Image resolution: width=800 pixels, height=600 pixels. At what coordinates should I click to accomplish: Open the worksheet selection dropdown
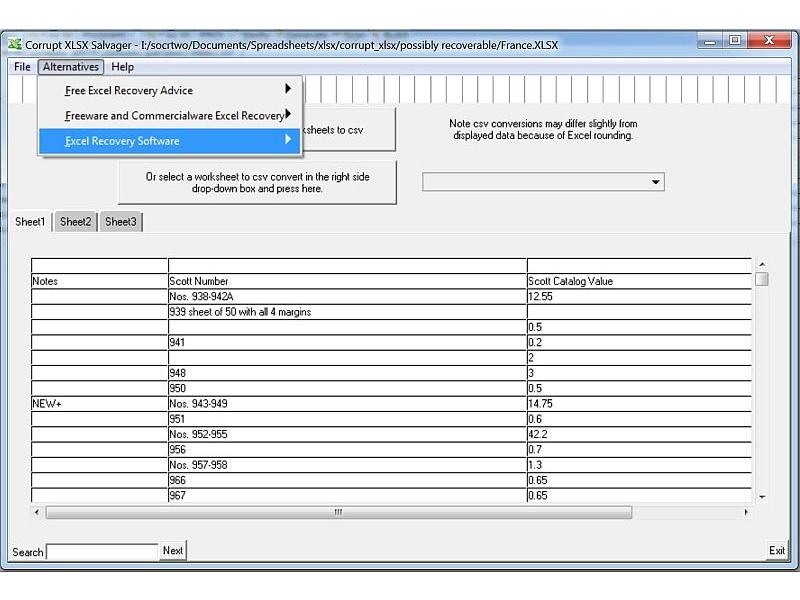(x=657, y=182)
